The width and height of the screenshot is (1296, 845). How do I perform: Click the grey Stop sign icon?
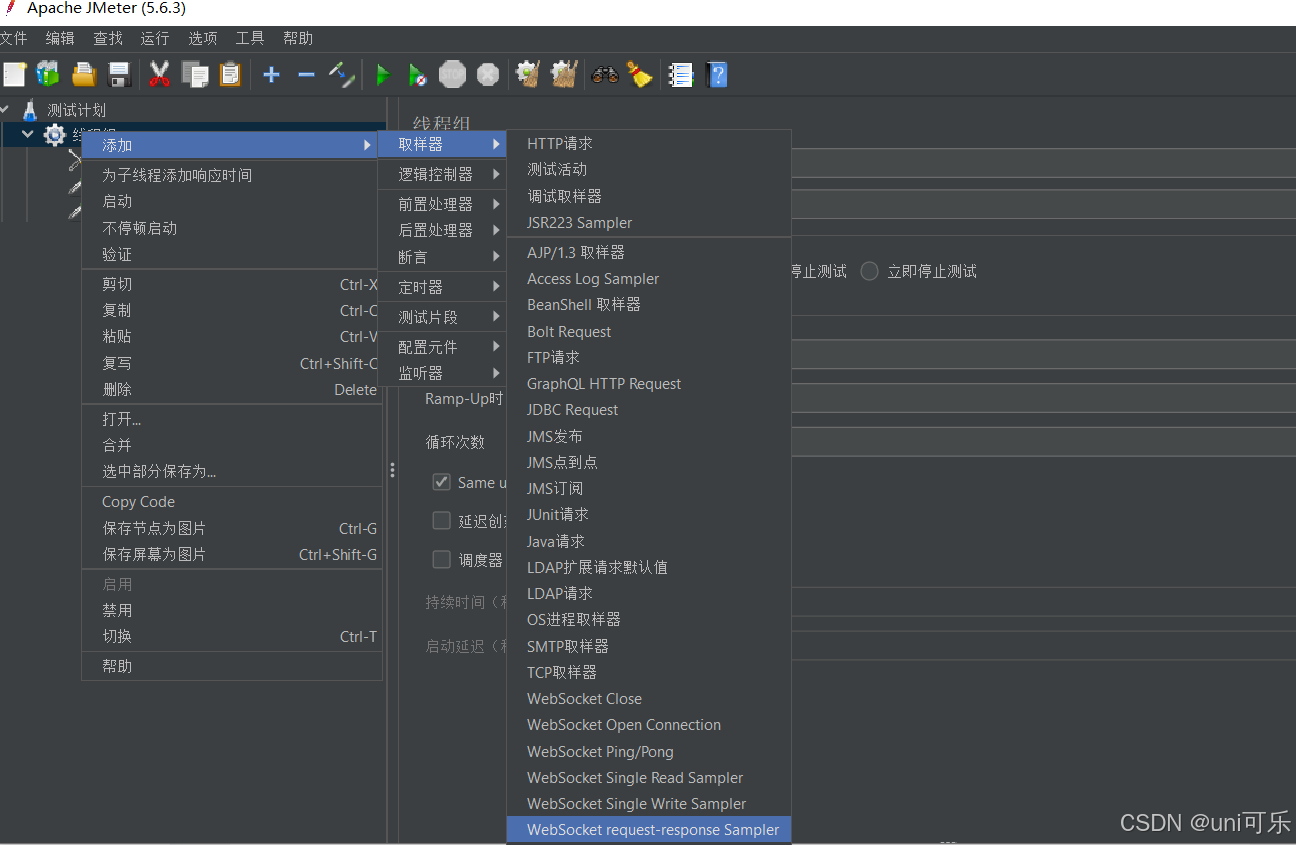coord(453,74)
